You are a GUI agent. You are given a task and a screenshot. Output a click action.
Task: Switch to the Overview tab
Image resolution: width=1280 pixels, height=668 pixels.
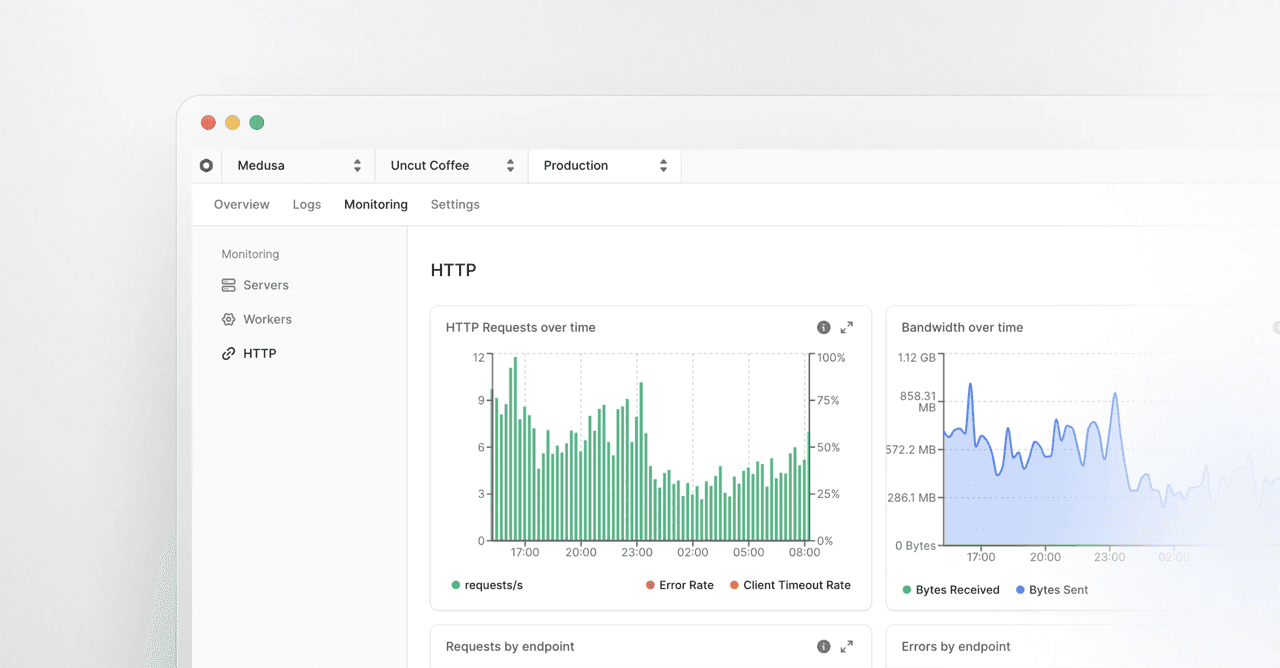click(x=242, y=204)
